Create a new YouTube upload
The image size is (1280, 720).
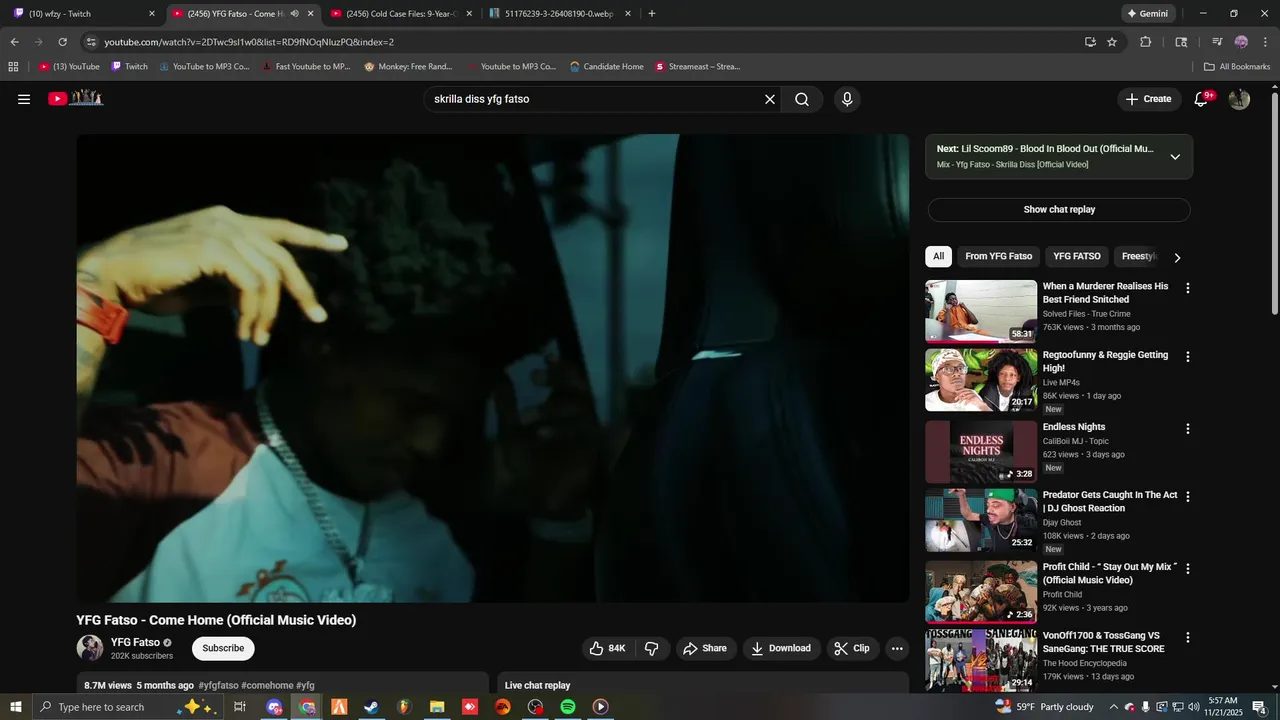click(1148, 99)
